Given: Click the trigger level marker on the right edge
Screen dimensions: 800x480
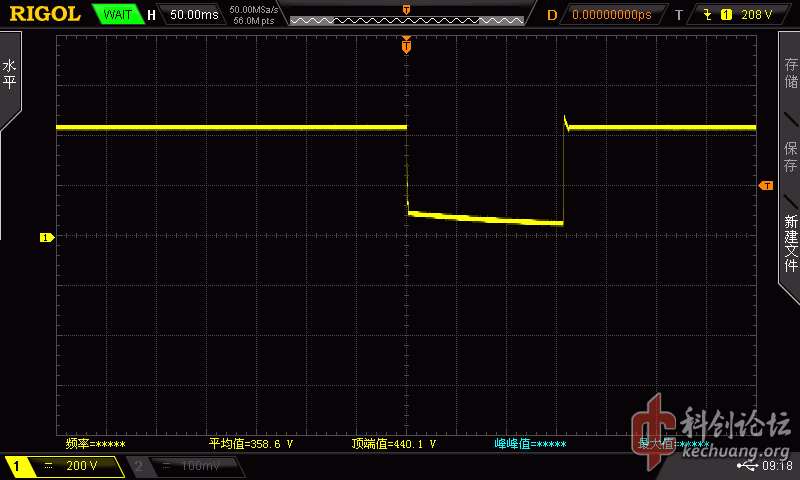Looking at the screenshot, I should pyautogui.click(x=766, y=186).
